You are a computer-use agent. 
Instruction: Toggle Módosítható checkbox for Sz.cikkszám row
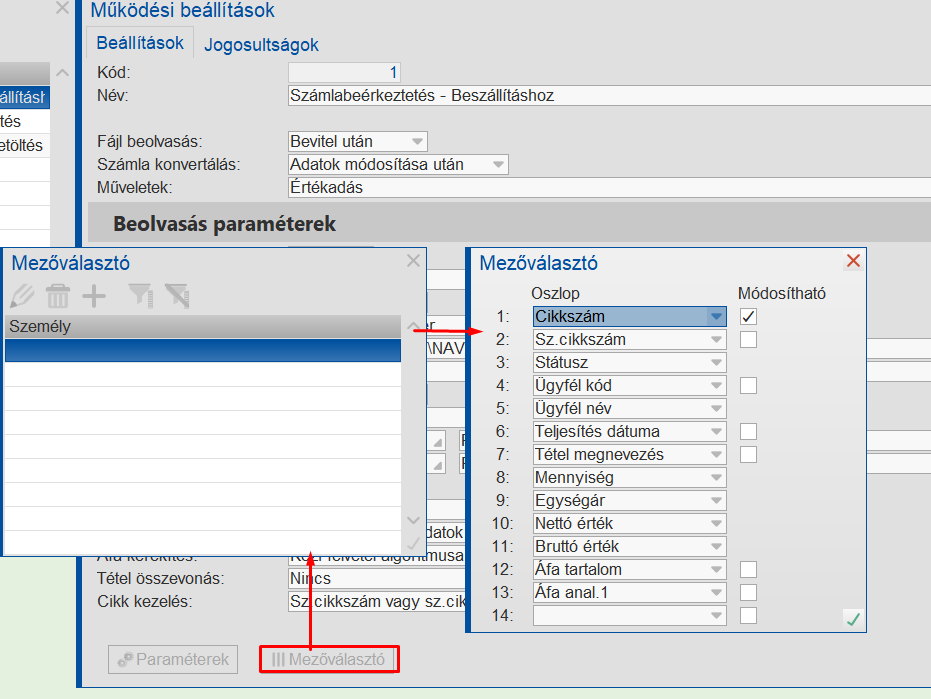[x=748, y=340]
